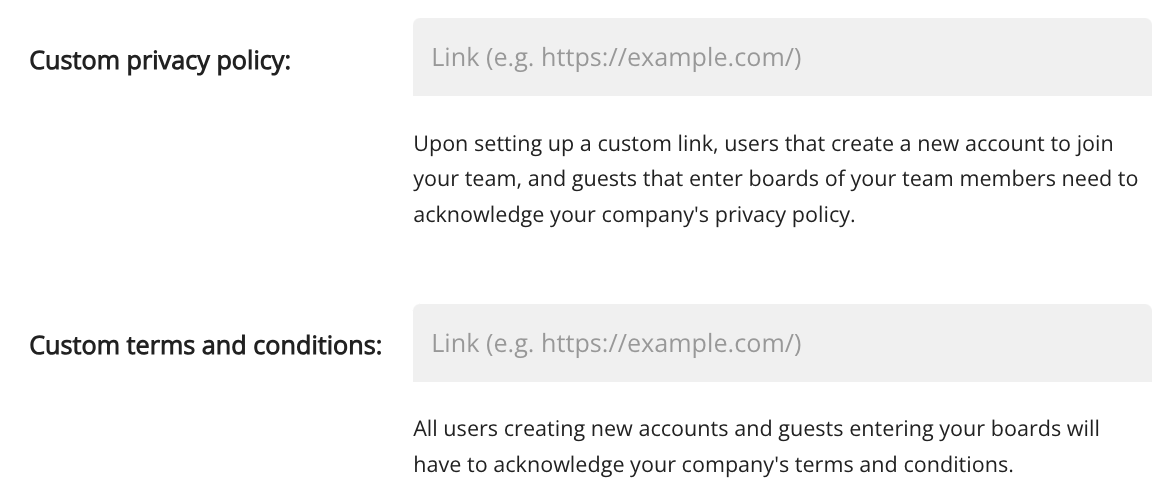This screenshot has width=1172, height=496.
Task: Click 'https://example.com/' in the terms placeholder
Action: pyautogui.click(x=668, y=344)
